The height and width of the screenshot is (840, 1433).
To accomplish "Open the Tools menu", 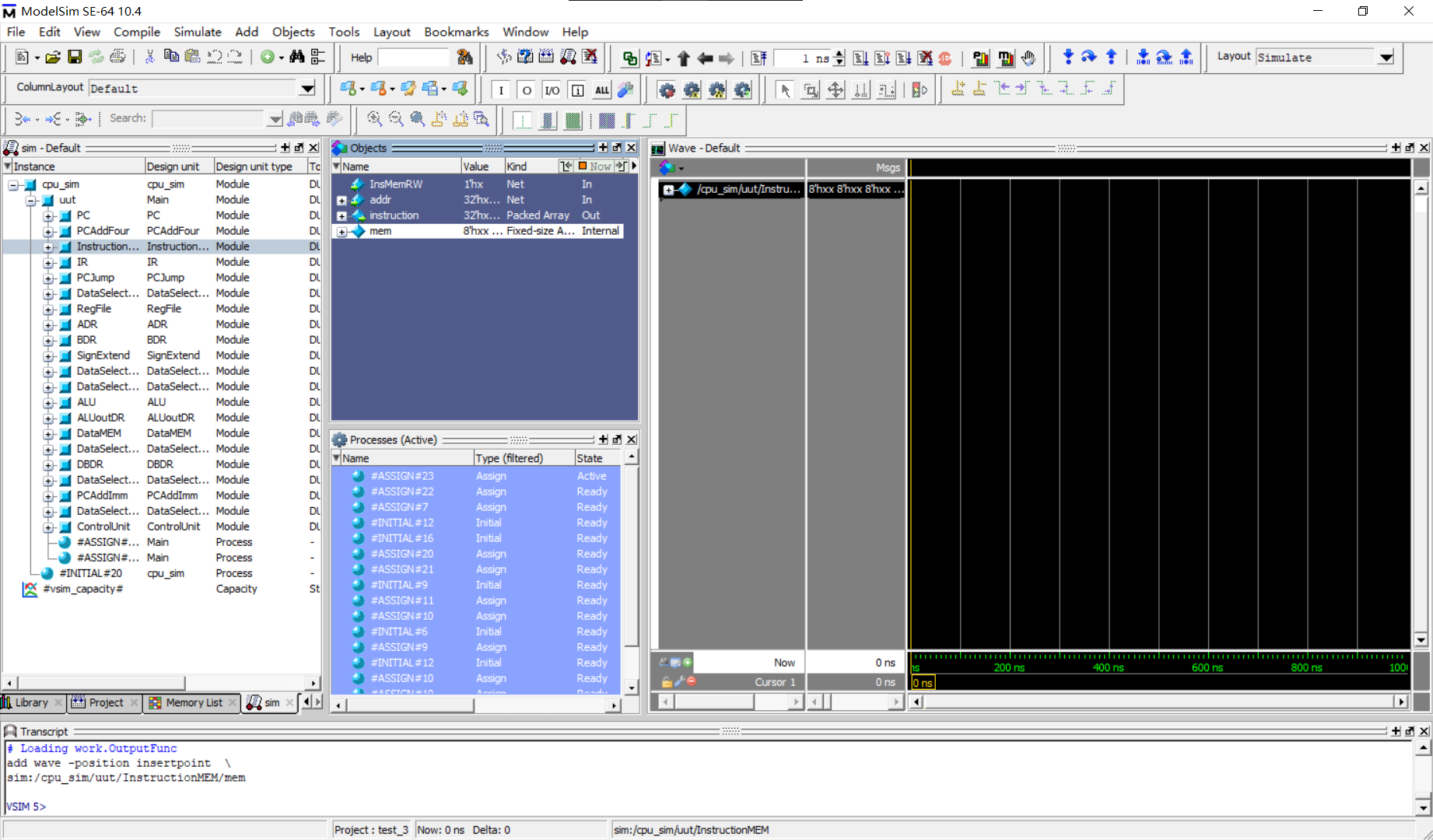I will click(x=344, y=32).
